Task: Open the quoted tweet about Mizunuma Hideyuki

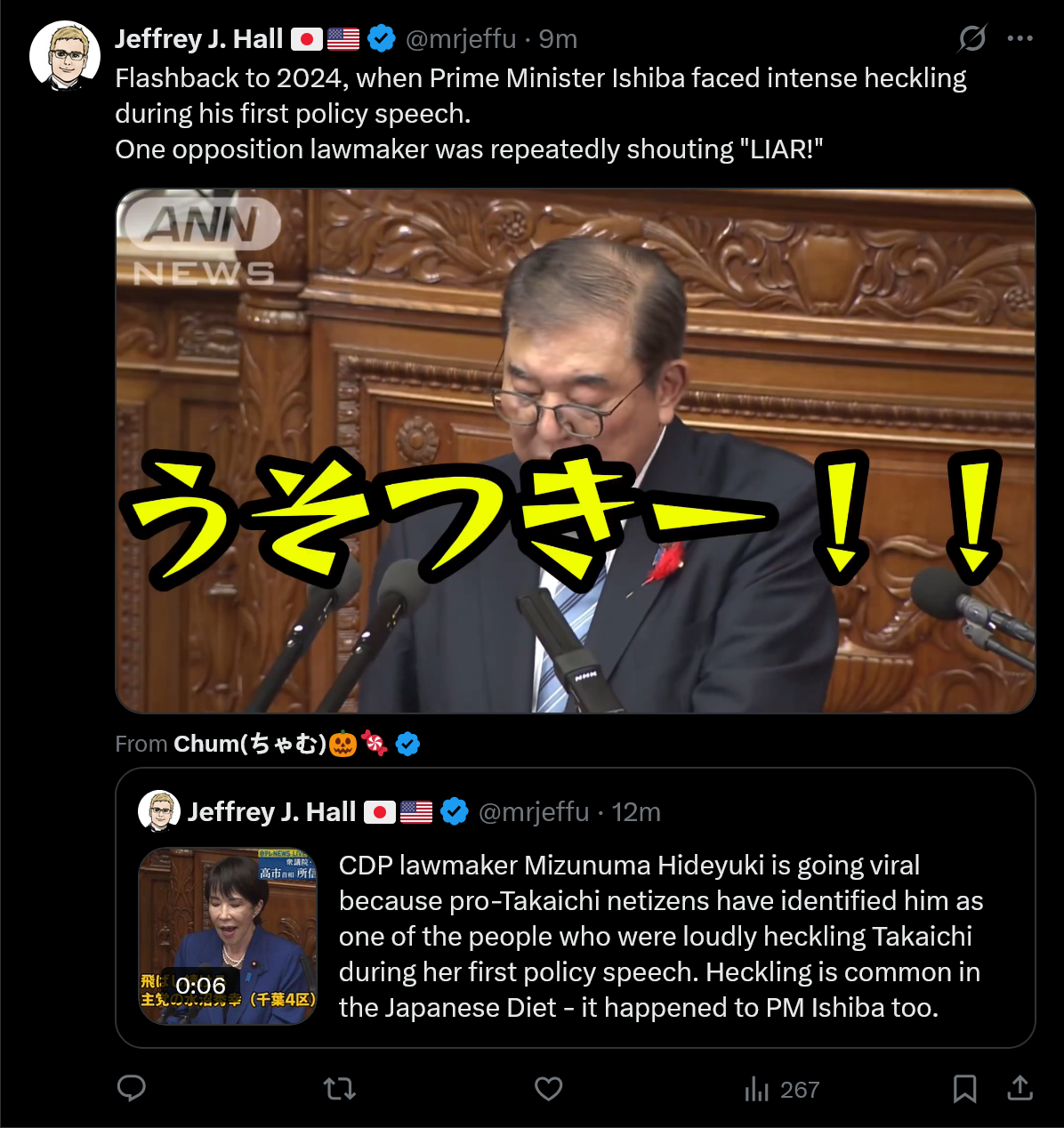Action: coord(576,907)
